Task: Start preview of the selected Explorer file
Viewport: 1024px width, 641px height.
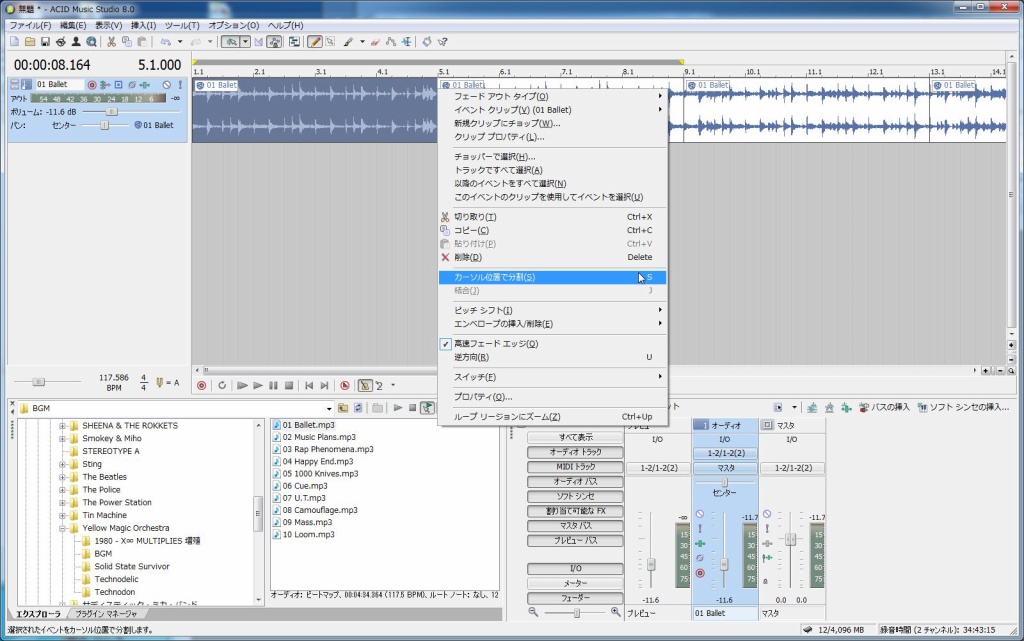Action: [398, 408]
